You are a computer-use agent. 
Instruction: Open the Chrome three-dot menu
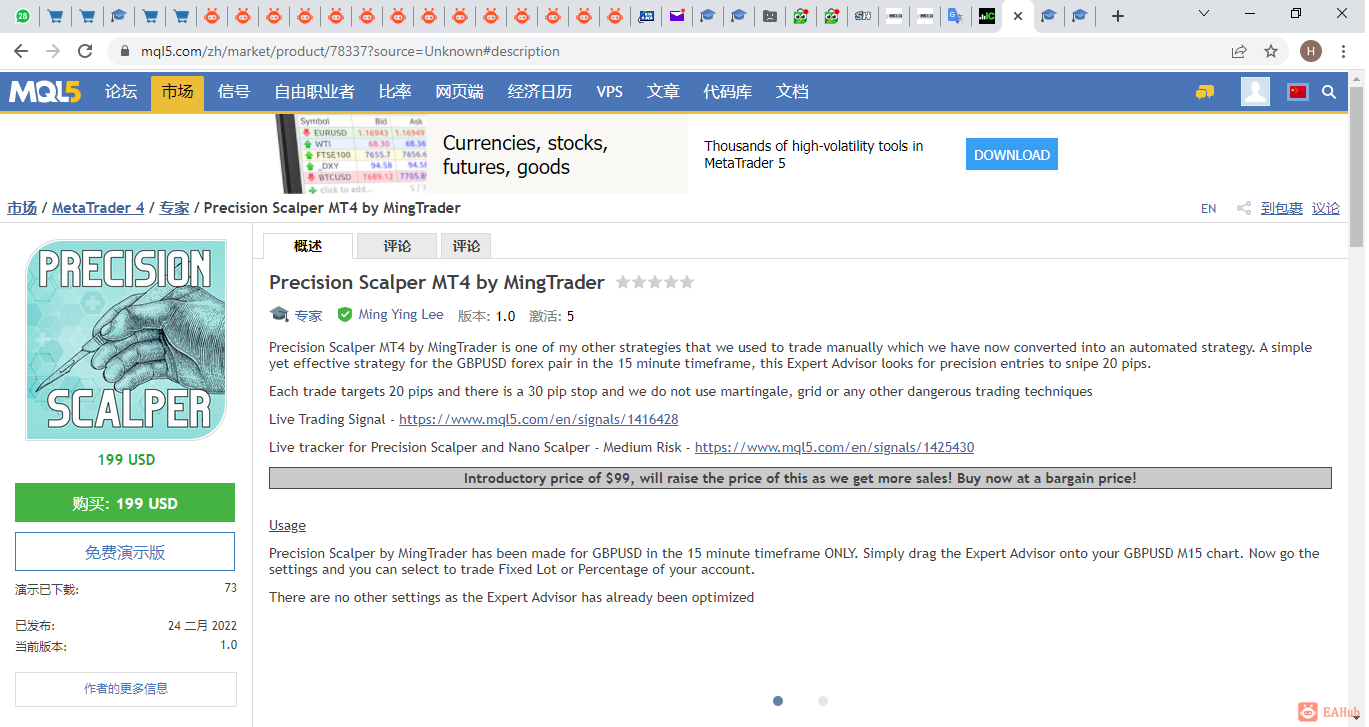(x=1343, y=51)
